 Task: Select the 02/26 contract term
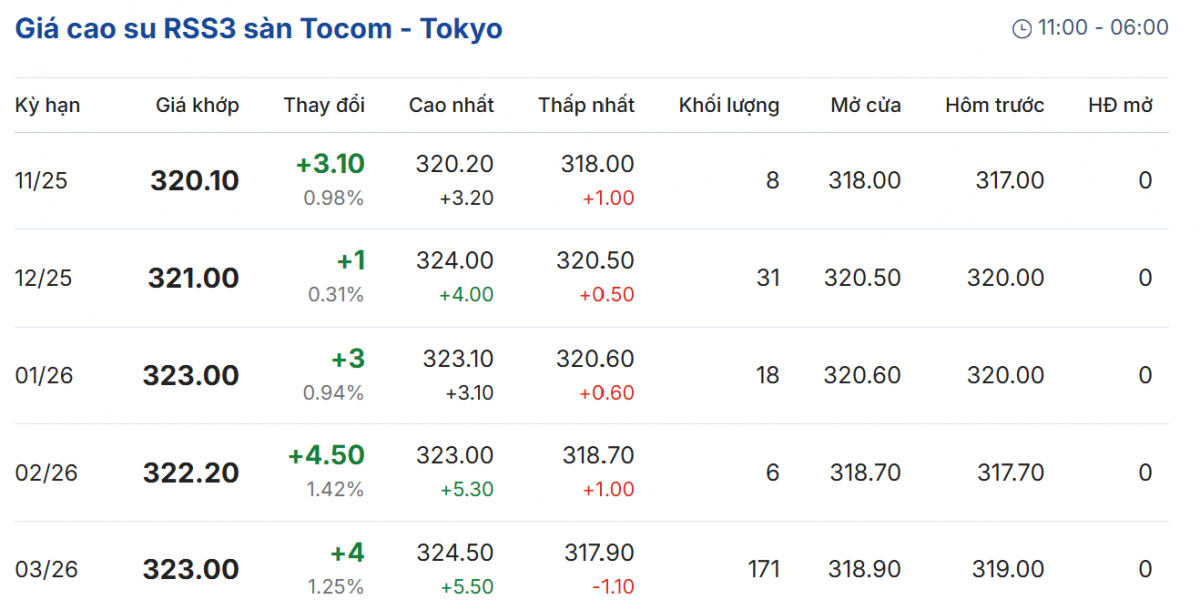tap(43, 472)
